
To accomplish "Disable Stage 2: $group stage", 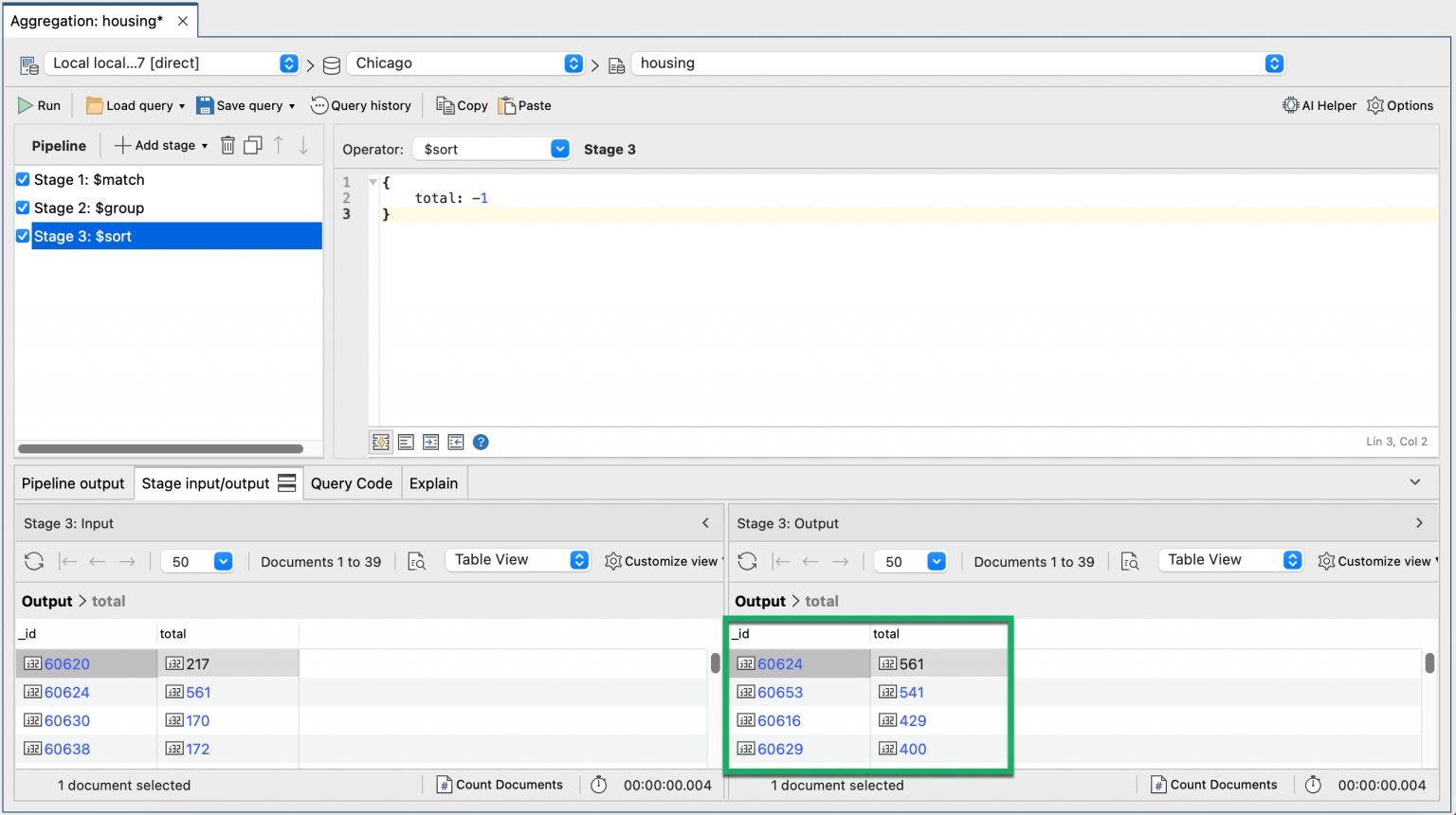I will click(22, 208).
